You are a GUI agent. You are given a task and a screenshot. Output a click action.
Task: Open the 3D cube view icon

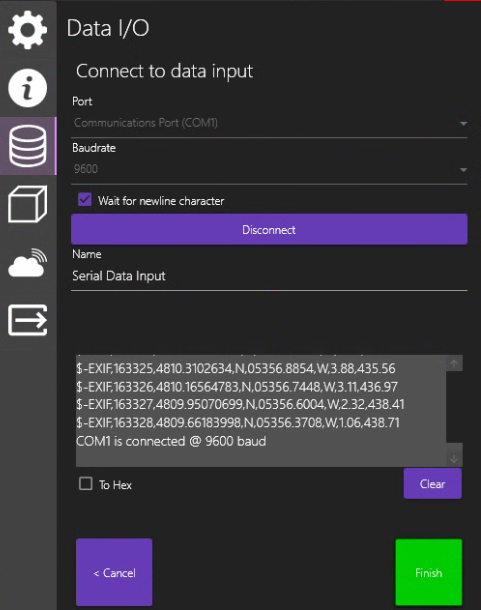point(28,204)
